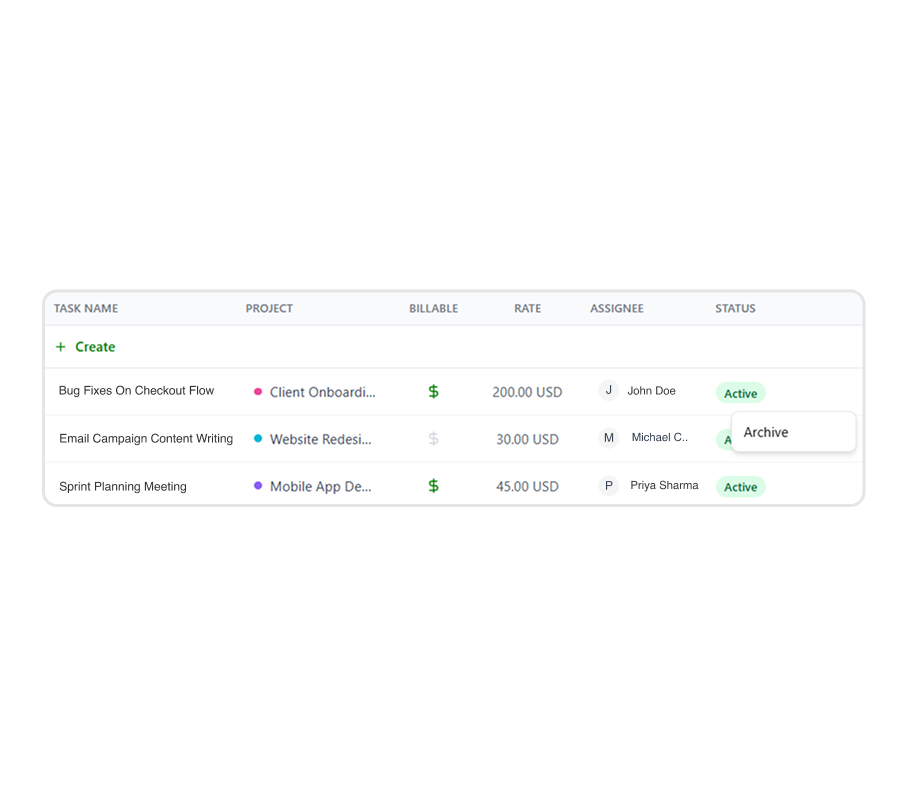Click the Create text button
Viewport: 906px width, 797px height.
coord(95,347)
